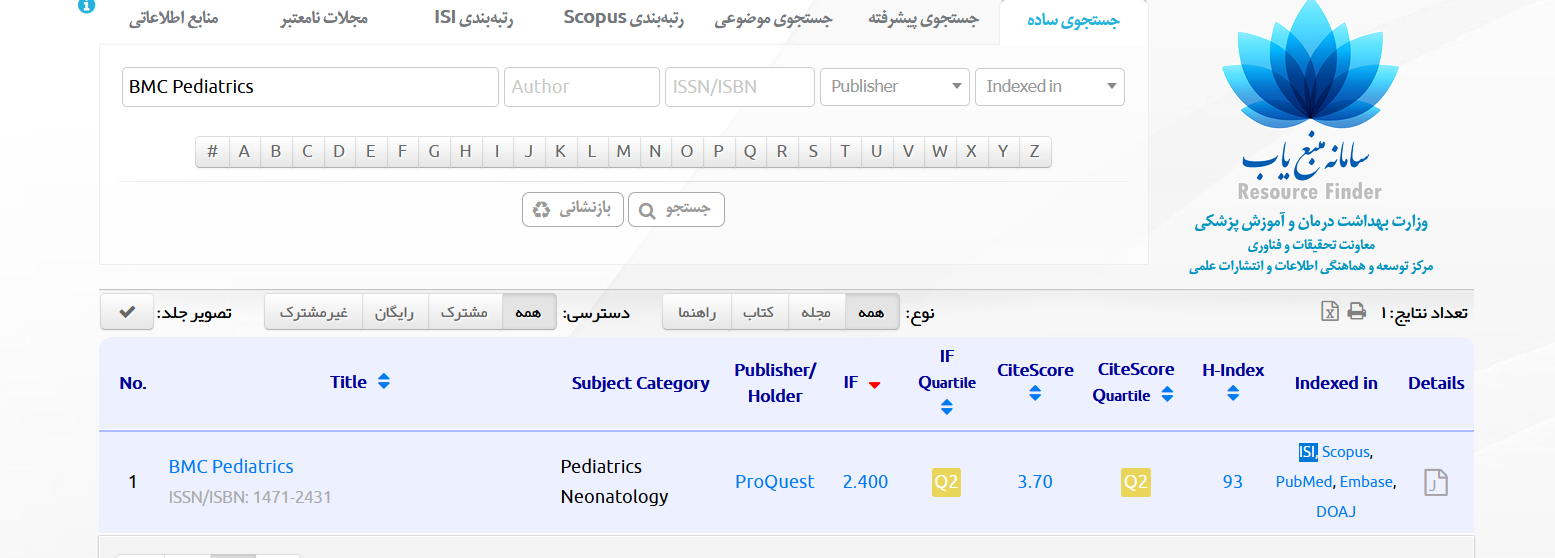
Task: Open the BMC Pediatrics title link
Action: [231, 466]
